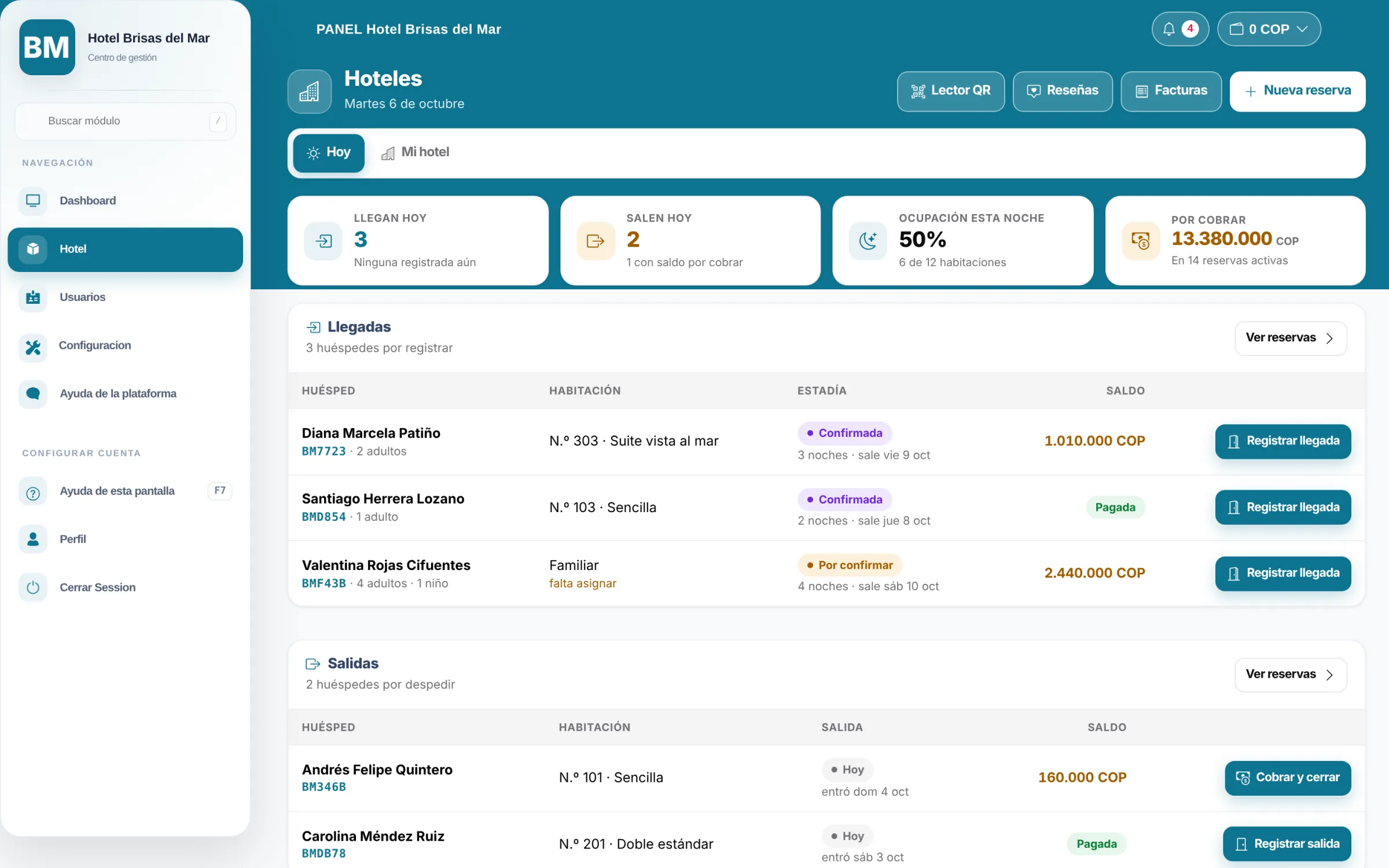Click the Por confirmar status badge

point(850,565)
